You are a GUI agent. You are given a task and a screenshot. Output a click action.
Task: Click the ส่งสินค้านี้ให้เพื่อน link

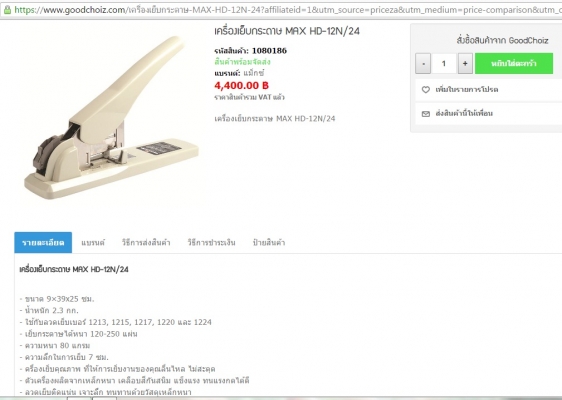tap(464, 114)
